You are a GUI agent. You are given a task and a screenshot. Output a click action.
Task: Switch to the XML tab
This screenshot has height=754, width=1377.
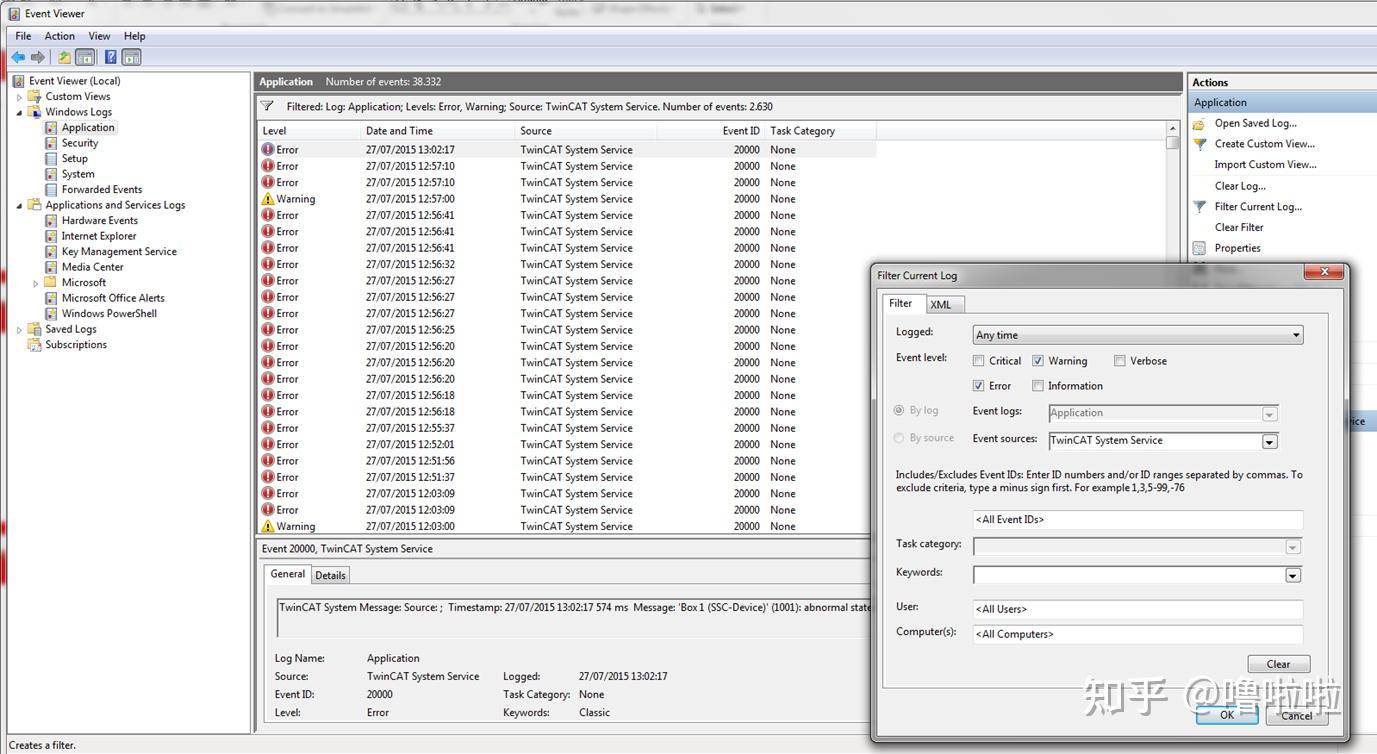(x=942, y=304)
